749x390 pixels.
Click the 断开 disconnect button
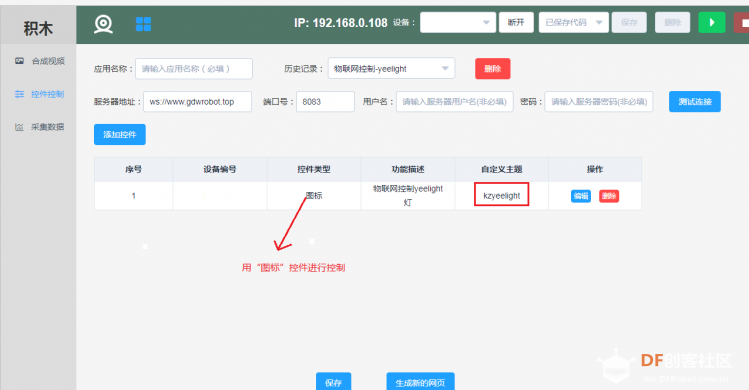tap(516, 22)
